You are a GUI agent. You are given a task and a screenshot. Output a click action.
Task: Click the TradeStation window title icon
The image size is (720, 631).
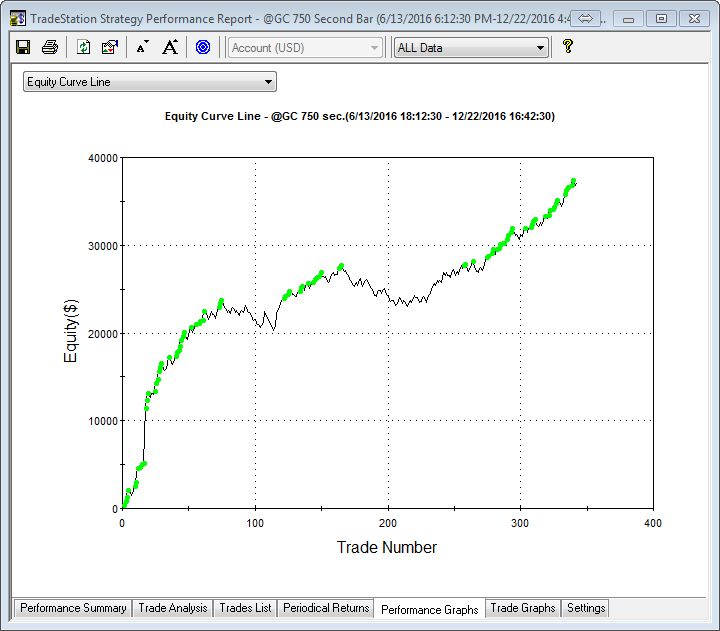[17, 18]
